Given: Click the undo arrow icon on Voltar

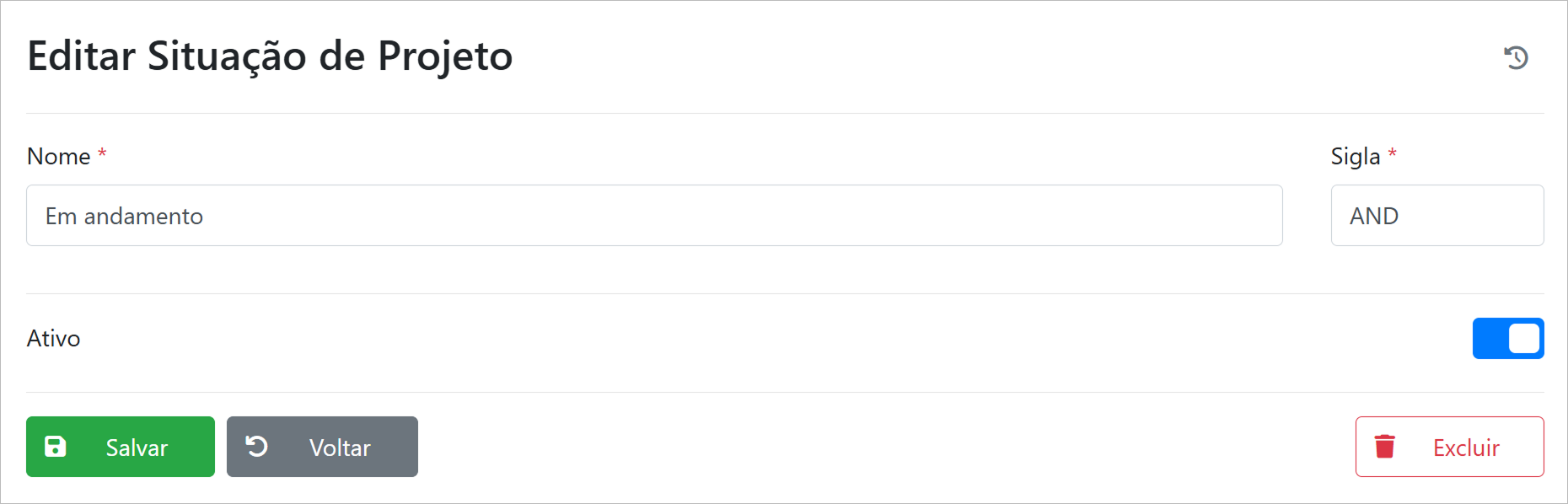Looking at the screenshot, I should [x=257, y=446].
